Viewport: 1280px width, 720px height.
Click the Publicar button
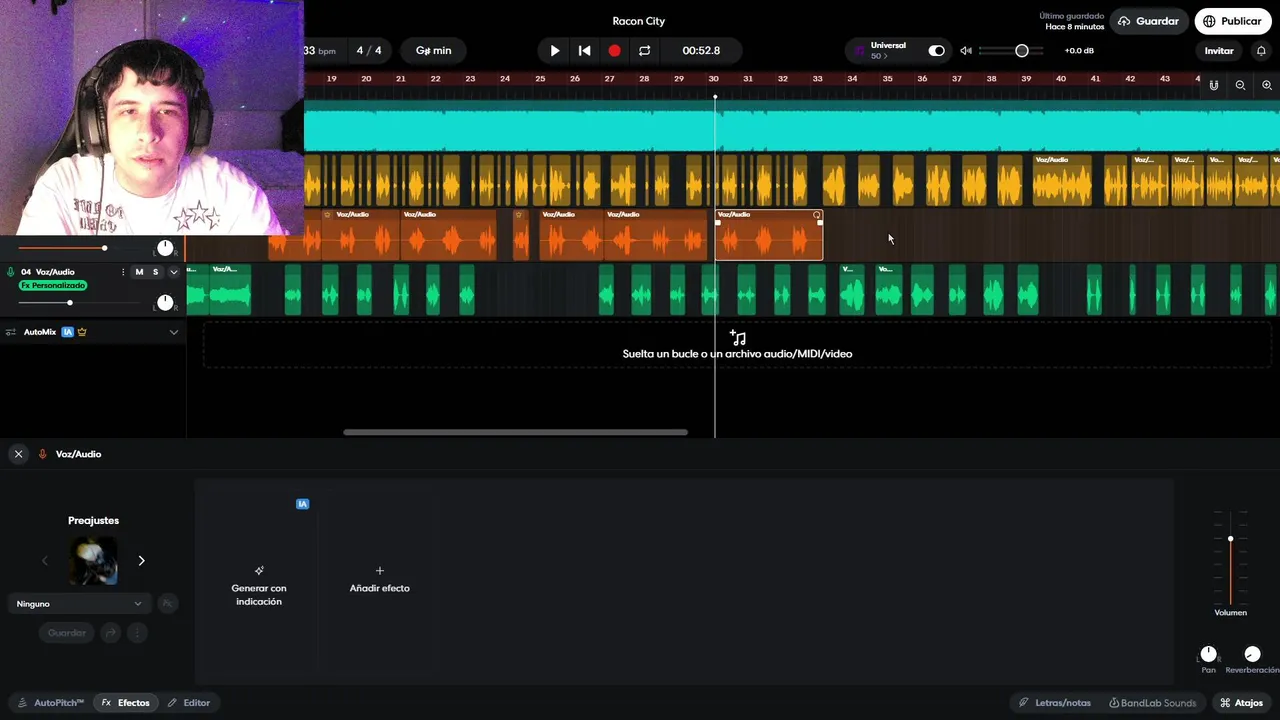point(1232,21)
